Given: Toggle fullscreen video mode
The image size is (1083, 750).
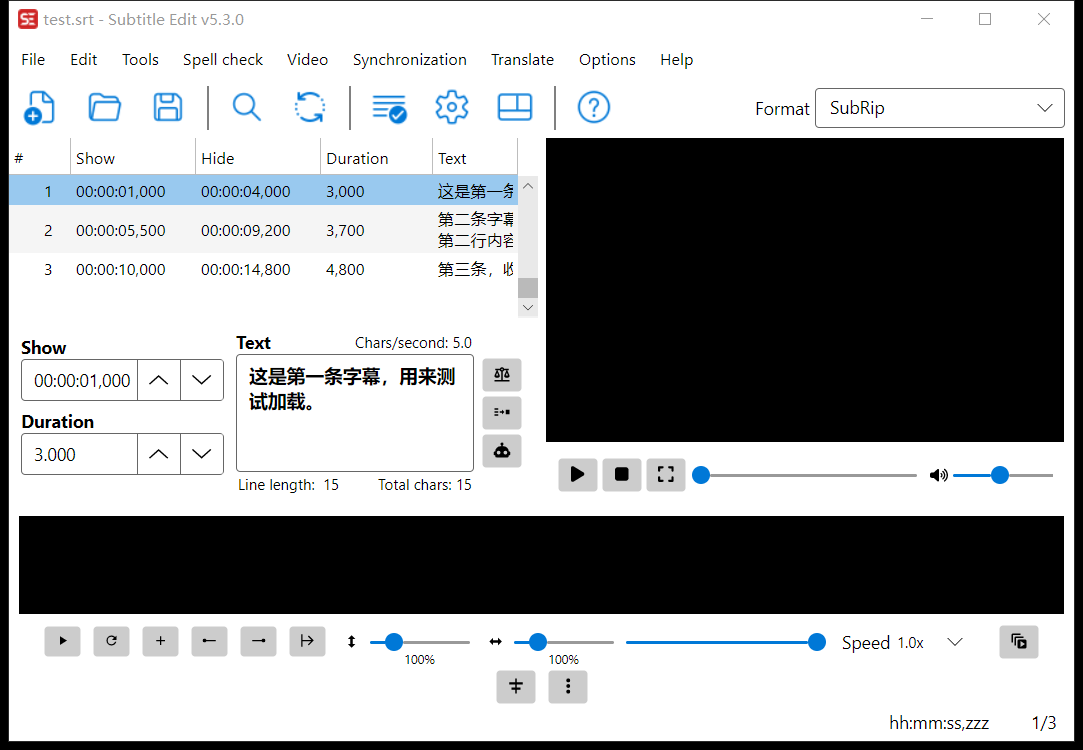Looking at the screenshot, I should pos(666,474).
